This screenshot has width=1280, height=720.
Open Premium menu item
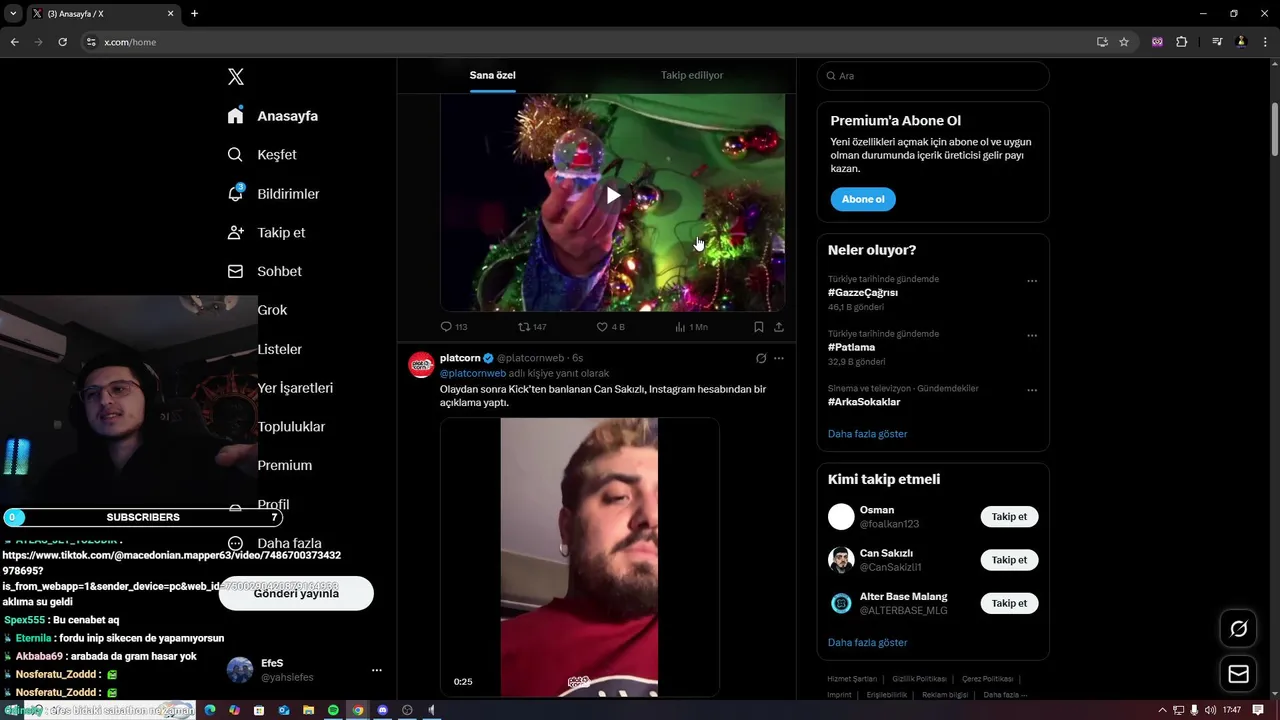point(285,466)
